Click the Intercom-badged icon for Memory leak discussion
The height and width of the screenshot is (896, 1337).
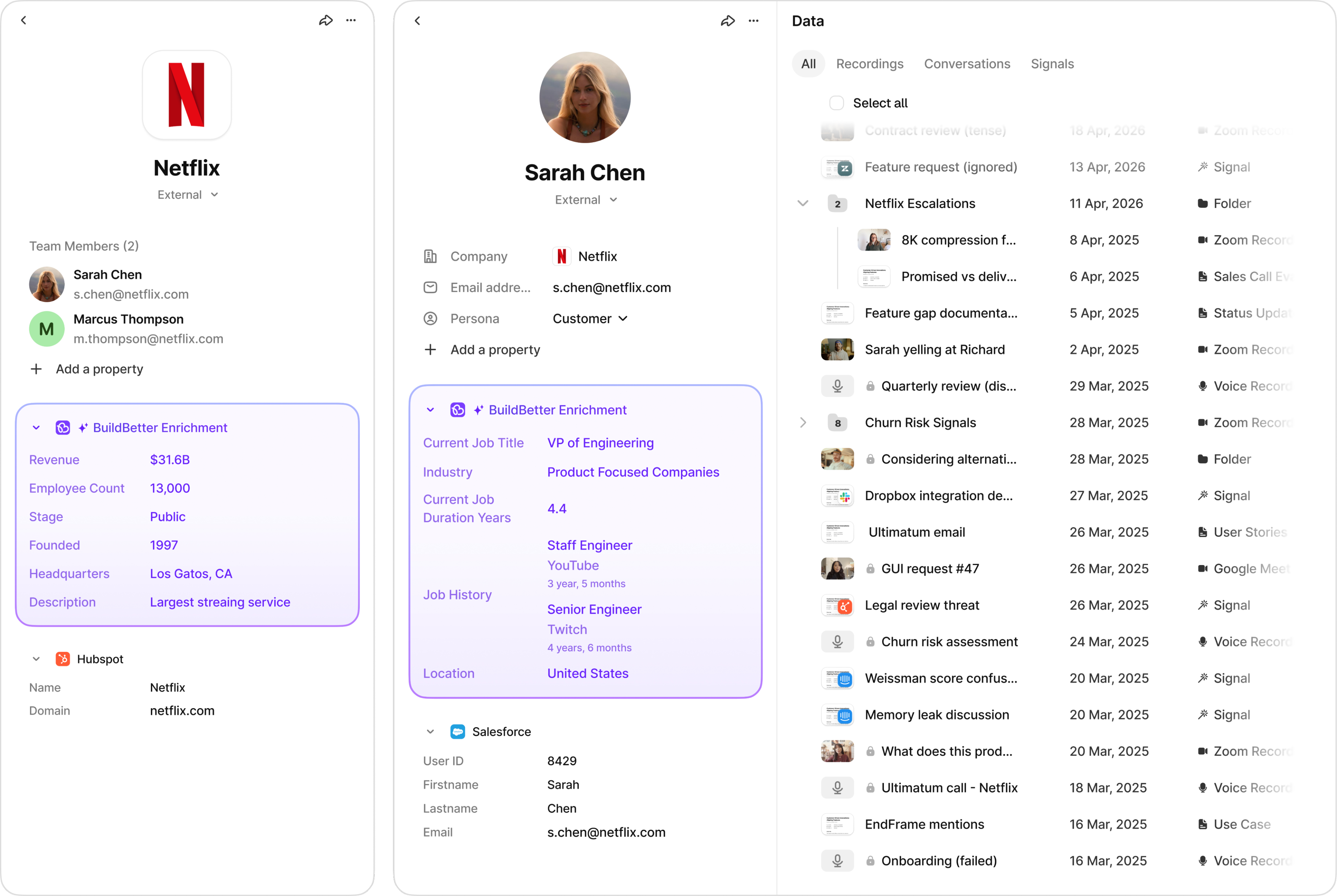[837, 715]
